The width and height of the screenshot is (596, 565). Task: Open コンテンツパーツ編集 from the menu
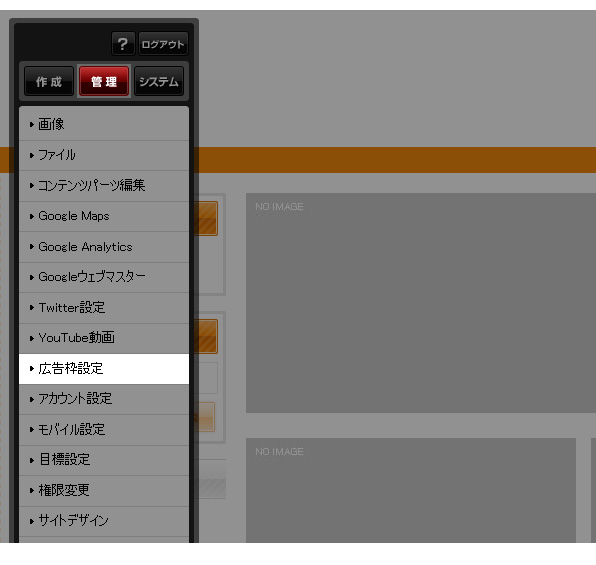[104, 186]
